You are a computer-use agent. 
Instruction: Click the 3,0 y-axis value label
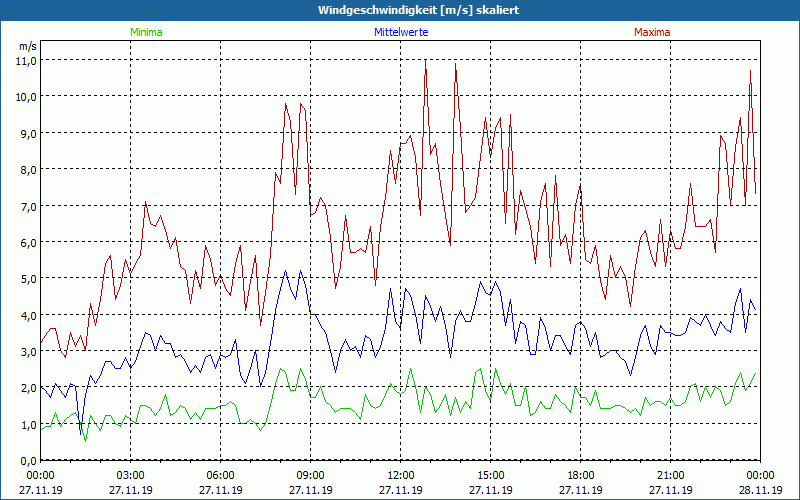pyautogui.click(x=26, y=352)
